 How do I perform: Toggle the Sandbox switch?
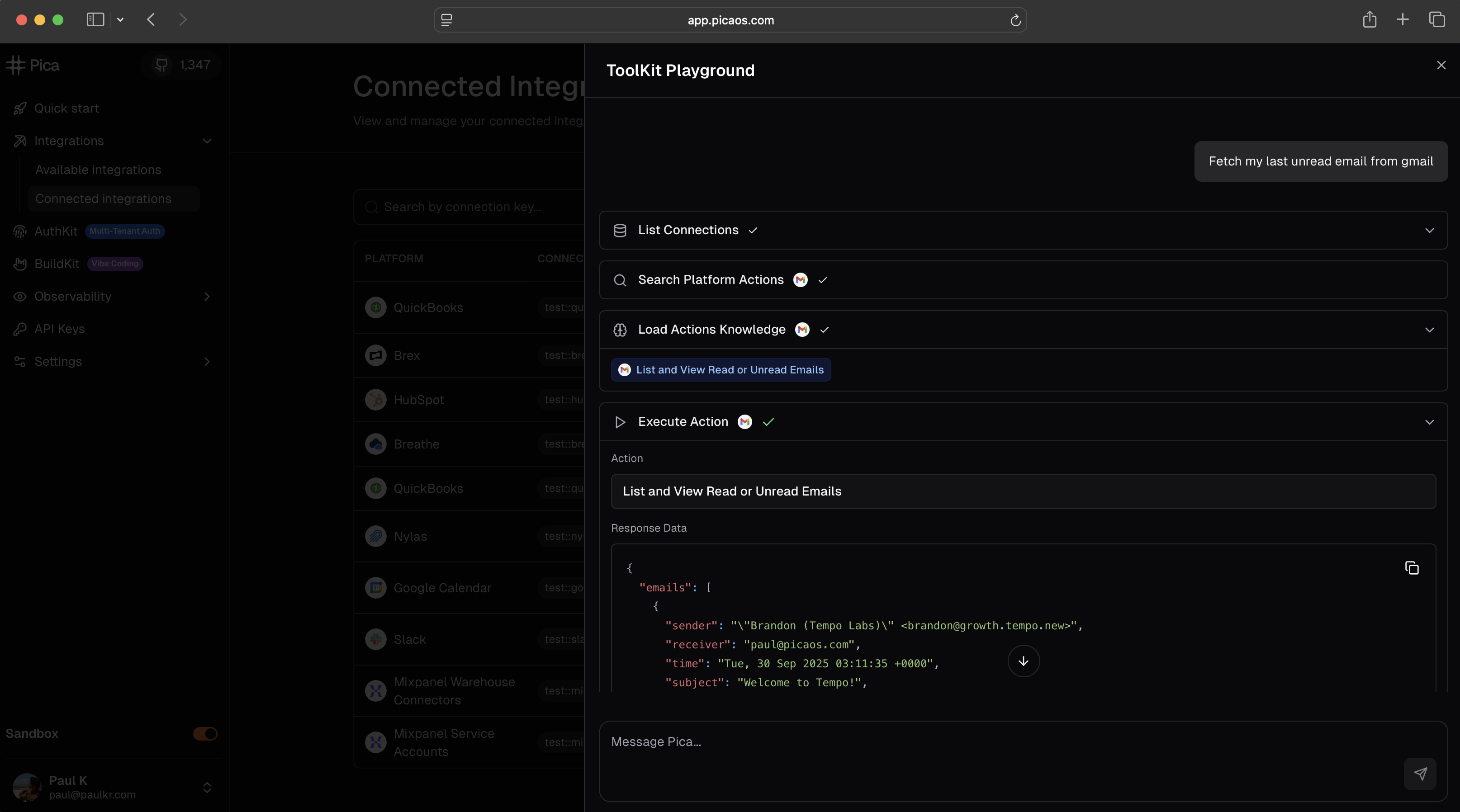pos(204,734)
